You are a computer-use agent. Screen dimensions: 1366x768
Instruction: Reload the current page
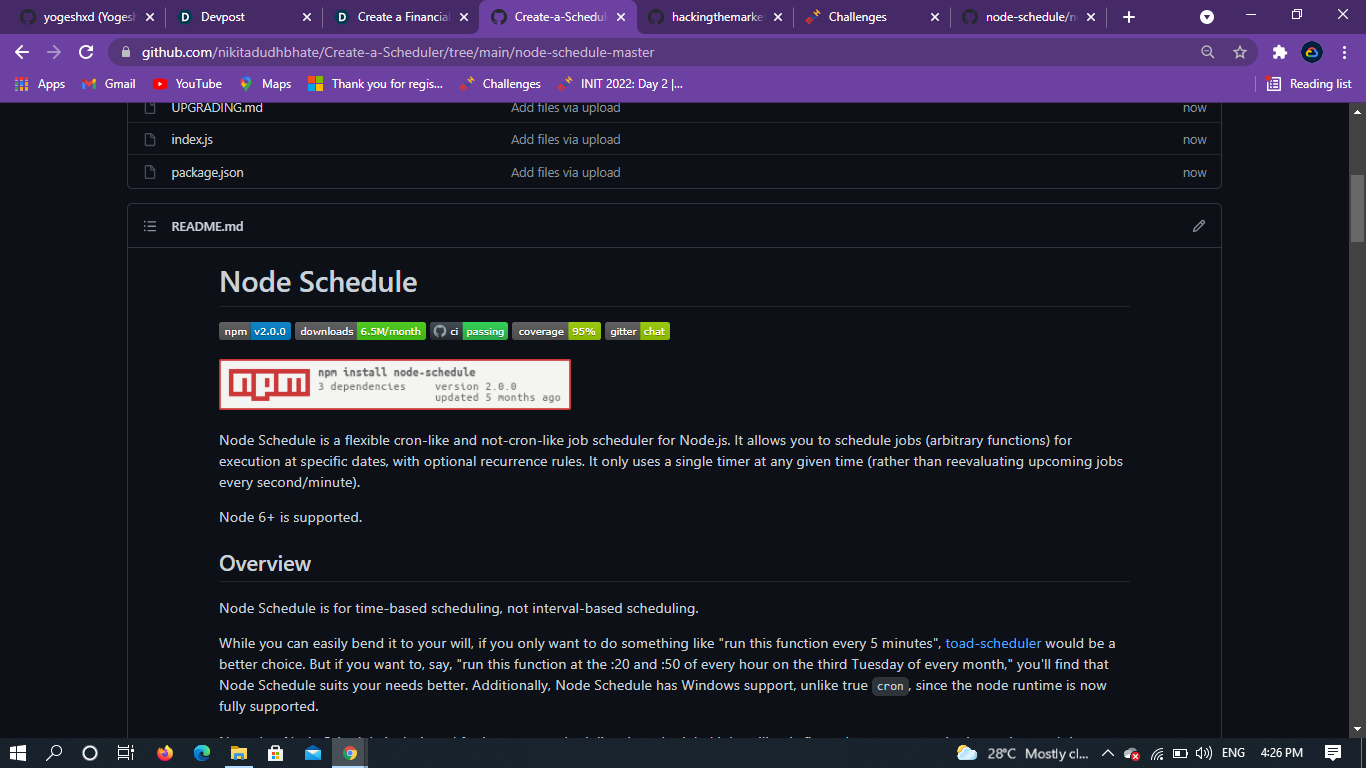click(x=86, y=52)
